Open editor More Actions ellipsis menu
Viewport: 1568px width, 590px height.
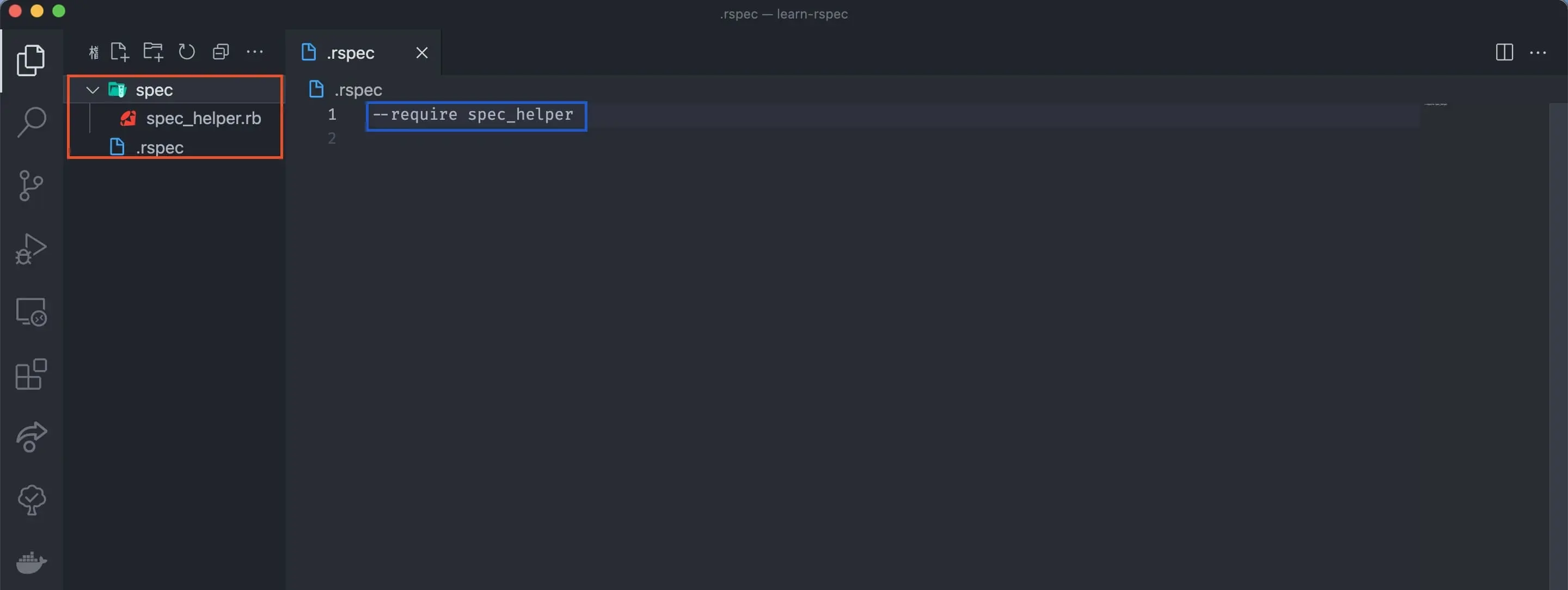1538,53
